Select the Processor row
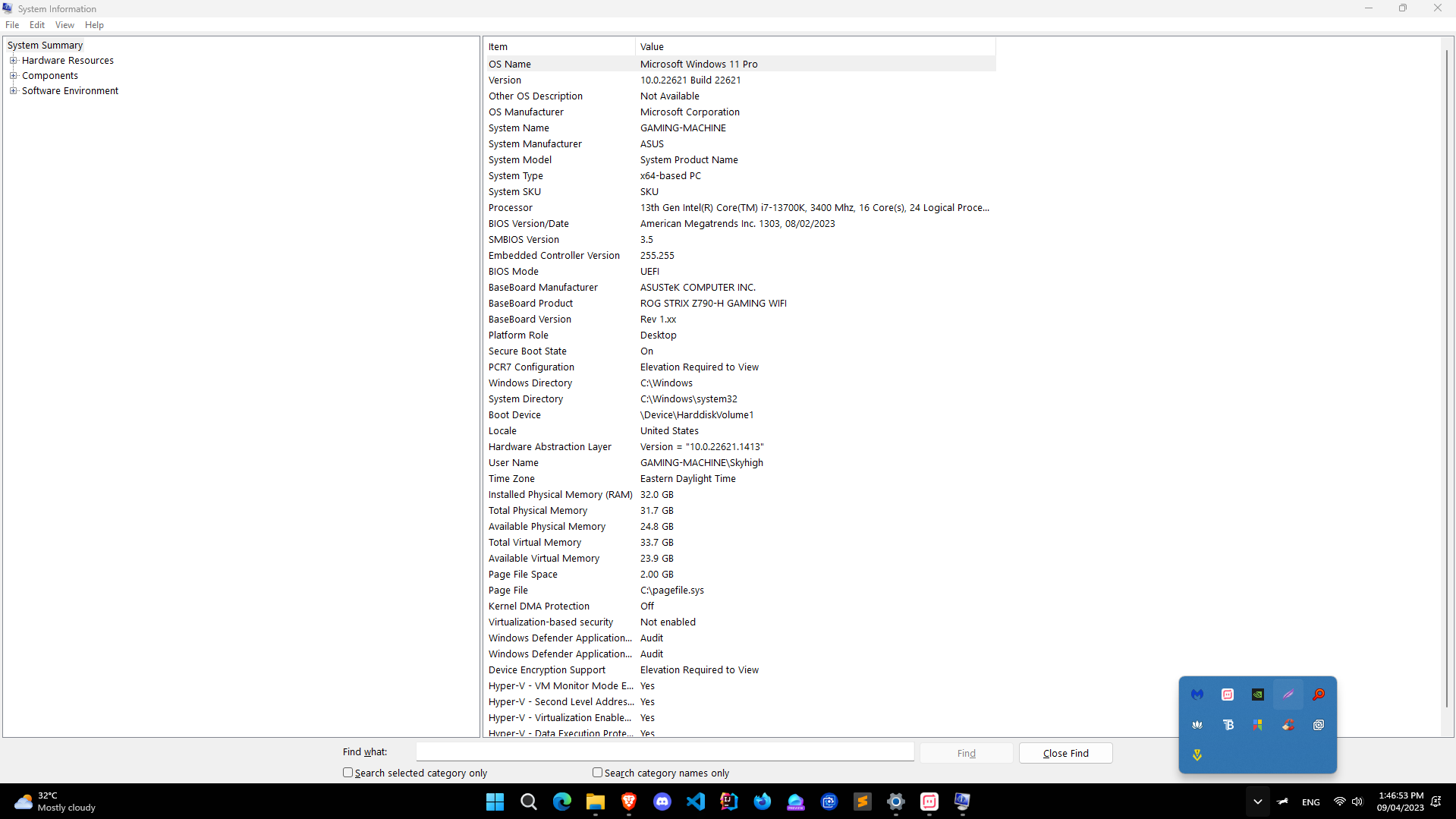The image size is (1456, 819). [741, 208]
